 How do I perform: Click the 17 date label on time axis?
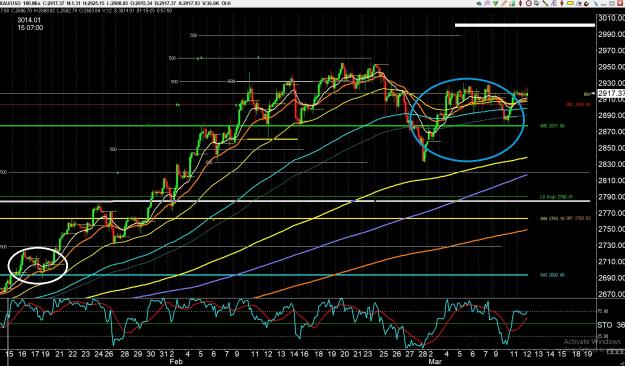point(34,354)
